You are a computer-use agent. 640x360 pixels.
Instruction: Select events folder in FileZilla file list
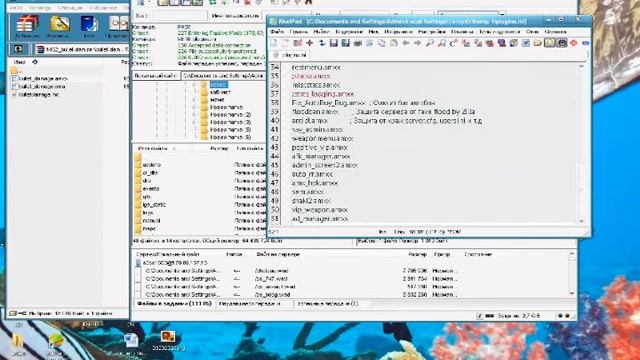click(151, 189)
